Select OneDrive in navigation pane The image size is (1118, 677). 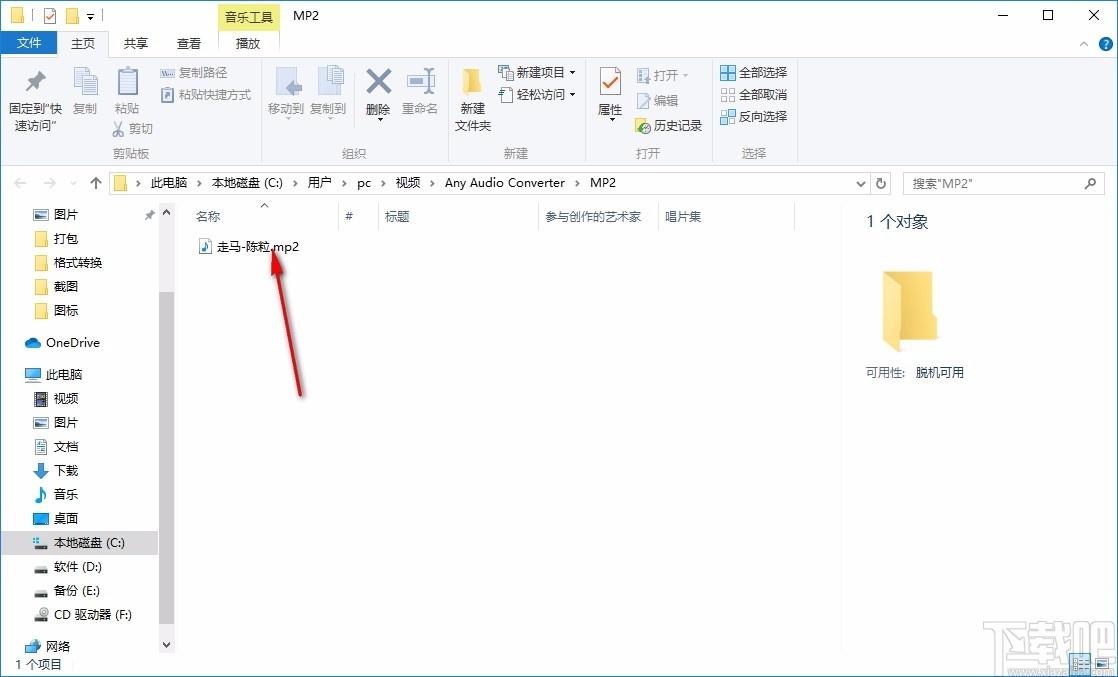63,342
